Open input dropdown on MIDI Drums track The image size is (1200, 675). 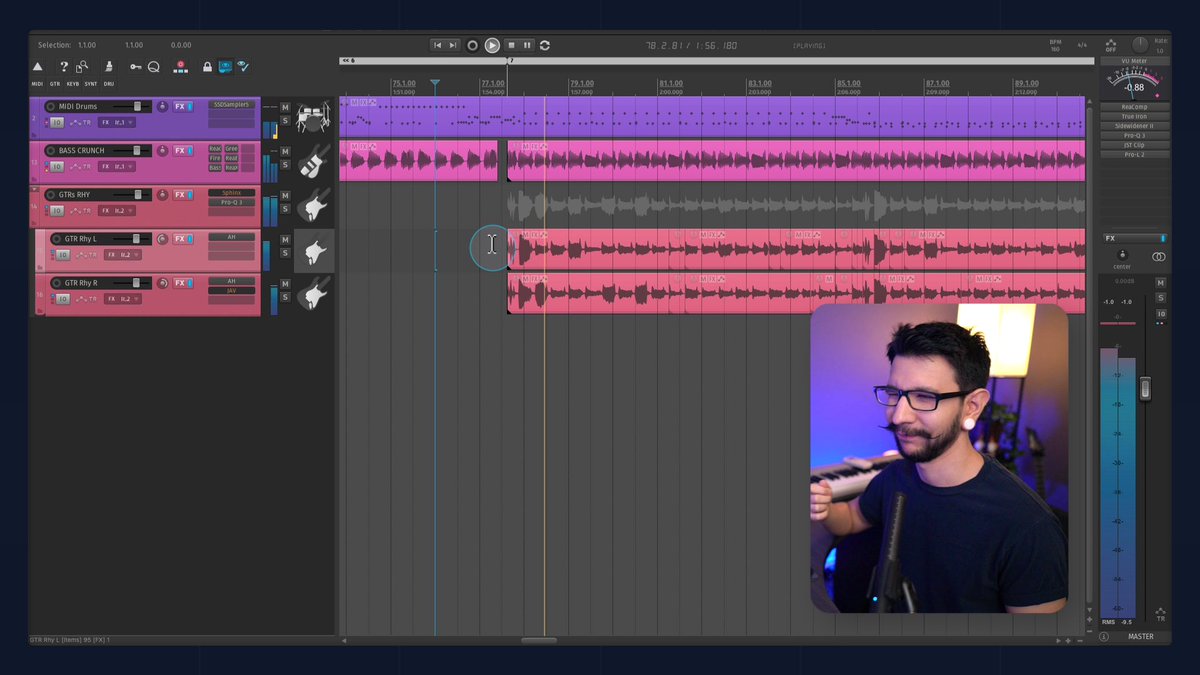pos(118,123)
